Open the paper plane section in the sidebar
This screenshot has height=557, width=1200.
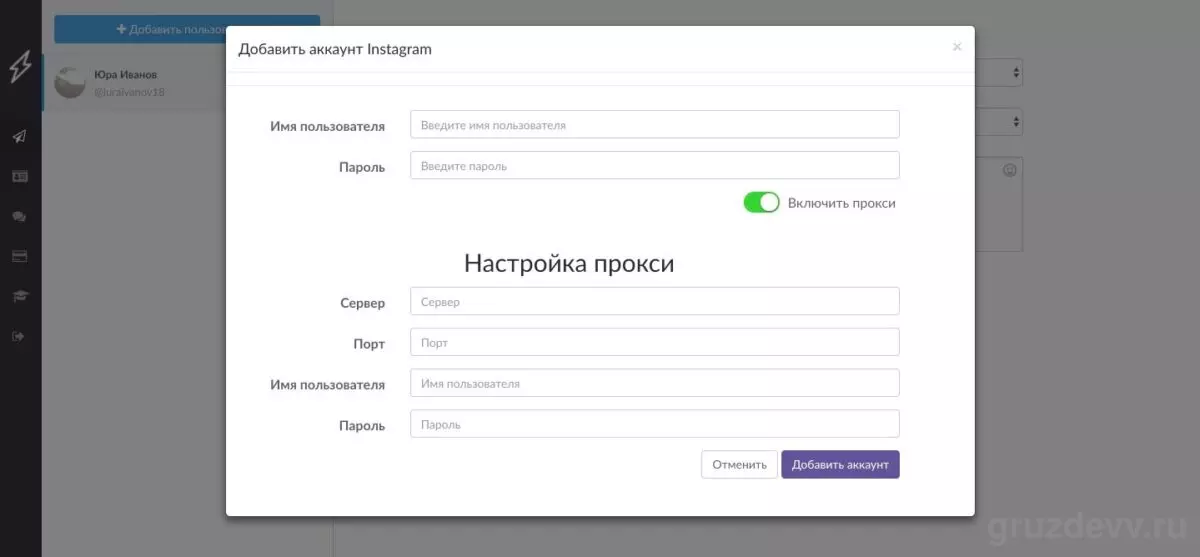click(19, 137)
